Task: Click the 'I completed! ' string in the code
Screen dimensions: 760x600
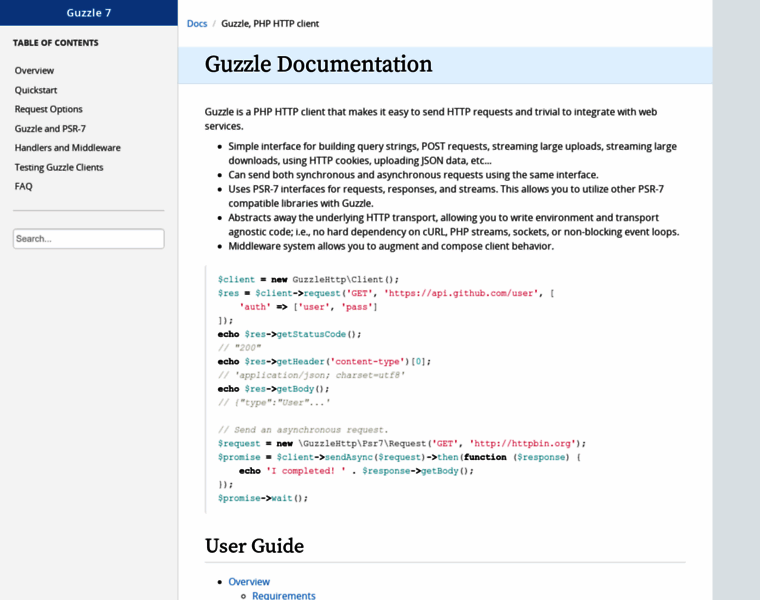Action: coord(306,471)
